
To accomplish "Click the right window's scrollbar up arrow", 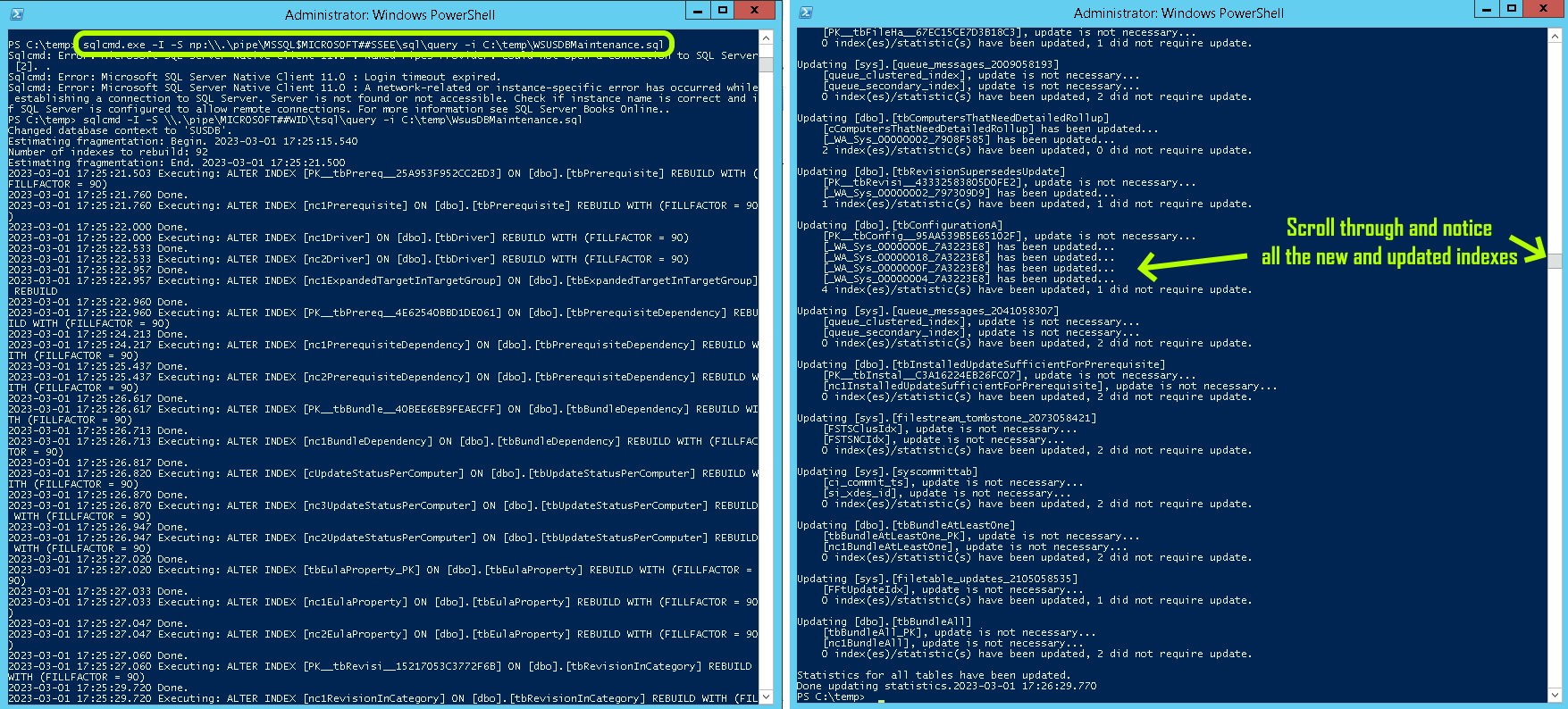I will pyautogui.click(x=1555, y=36).
